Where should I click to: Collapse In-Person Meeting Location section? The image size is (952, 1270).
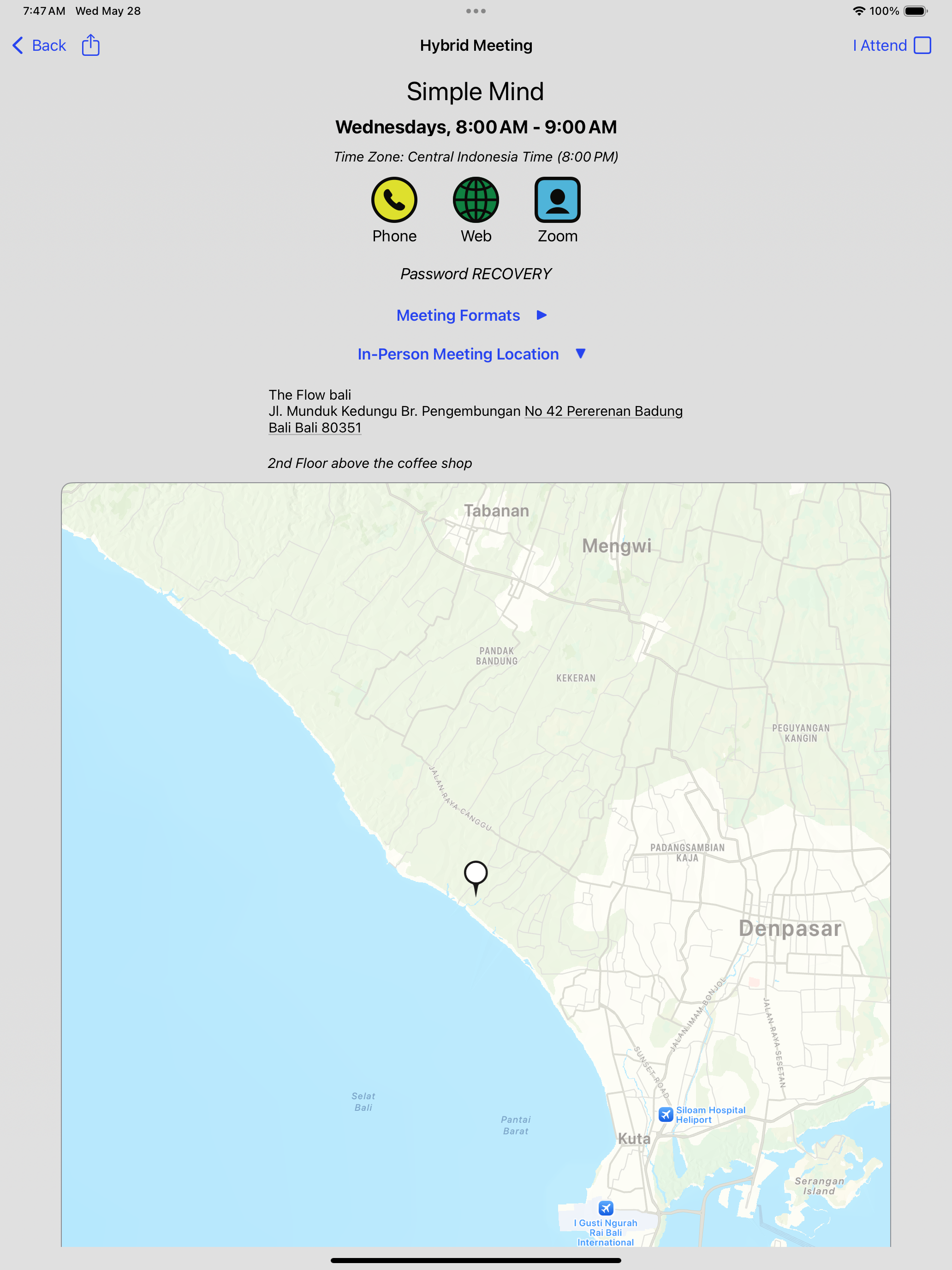coord(472,353)
